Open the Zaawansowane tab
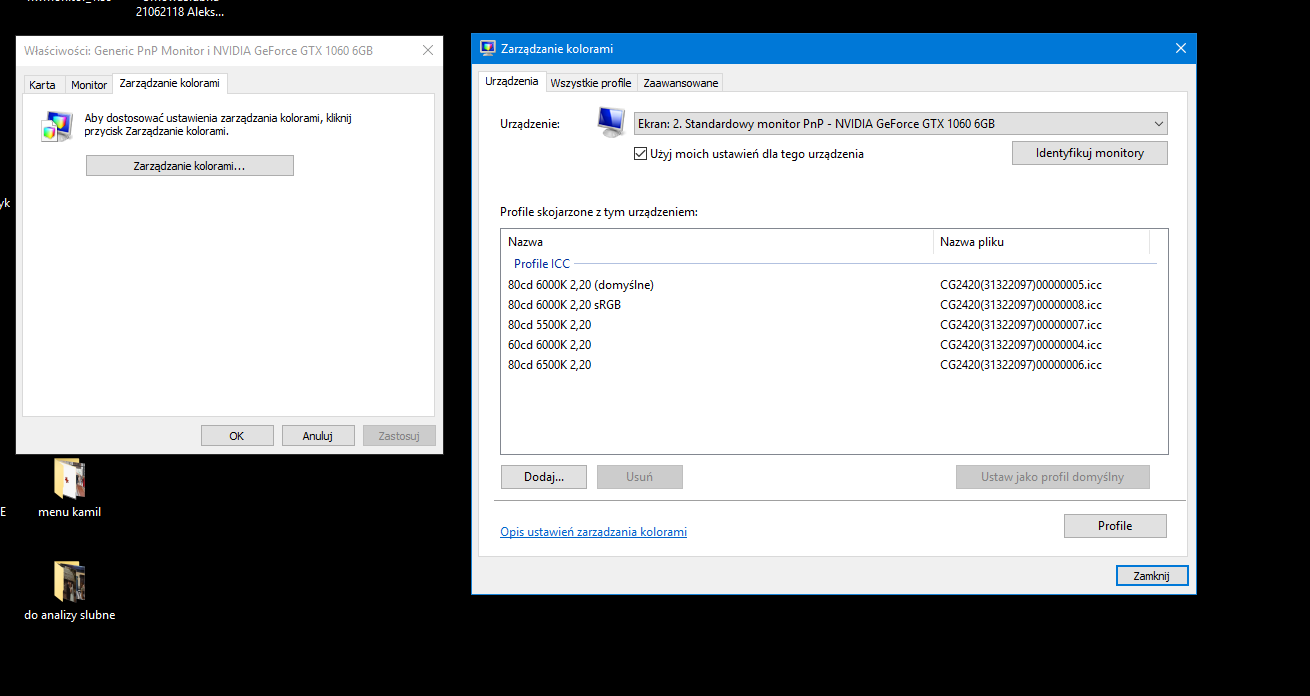The height and width of the screenshot is (696, 1310). point(680,83)
